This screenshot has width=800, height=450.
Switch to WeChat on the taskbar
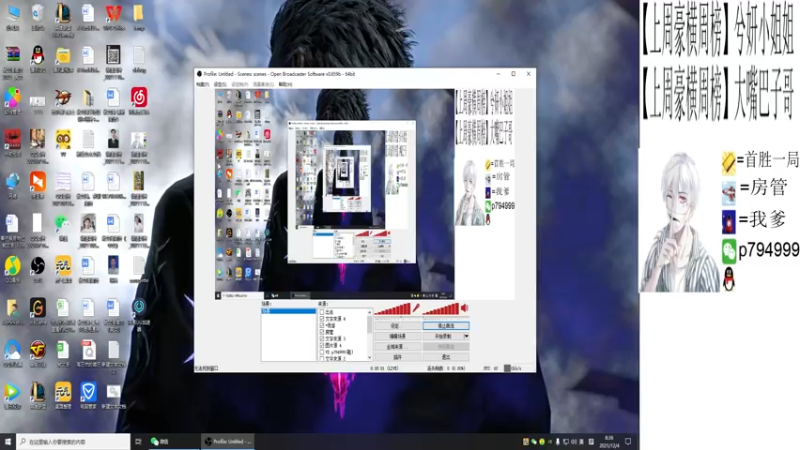click(172, 441)
